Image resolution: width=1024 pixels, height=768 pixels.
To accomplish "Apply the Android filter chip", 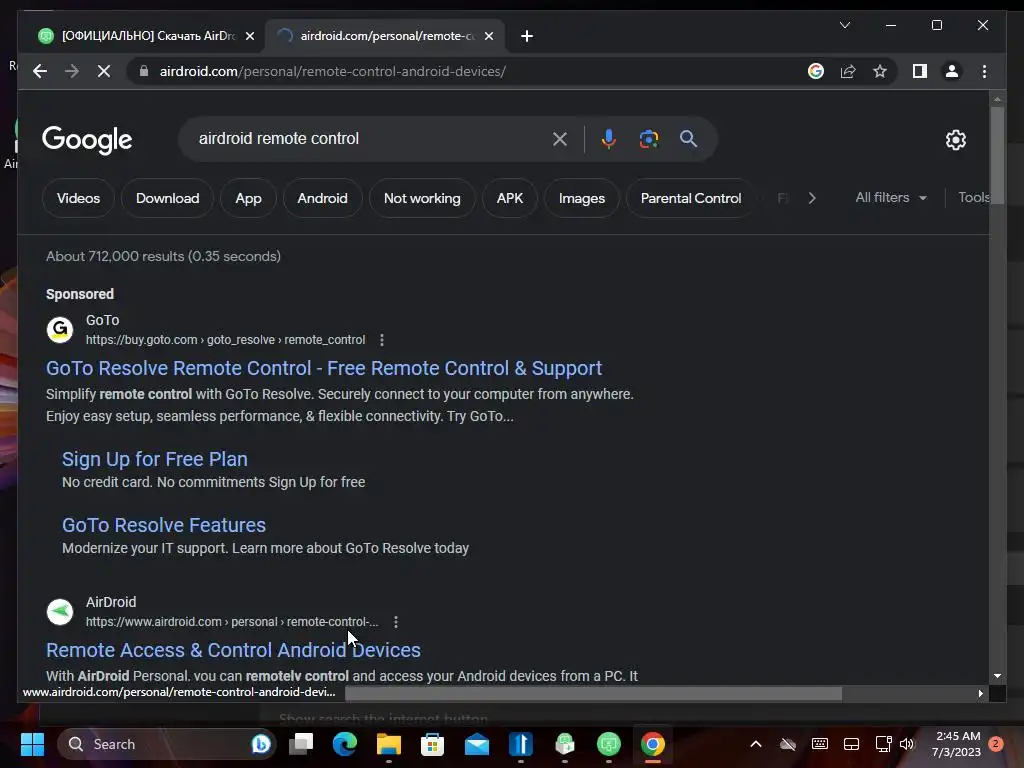I will click(323, 198).
